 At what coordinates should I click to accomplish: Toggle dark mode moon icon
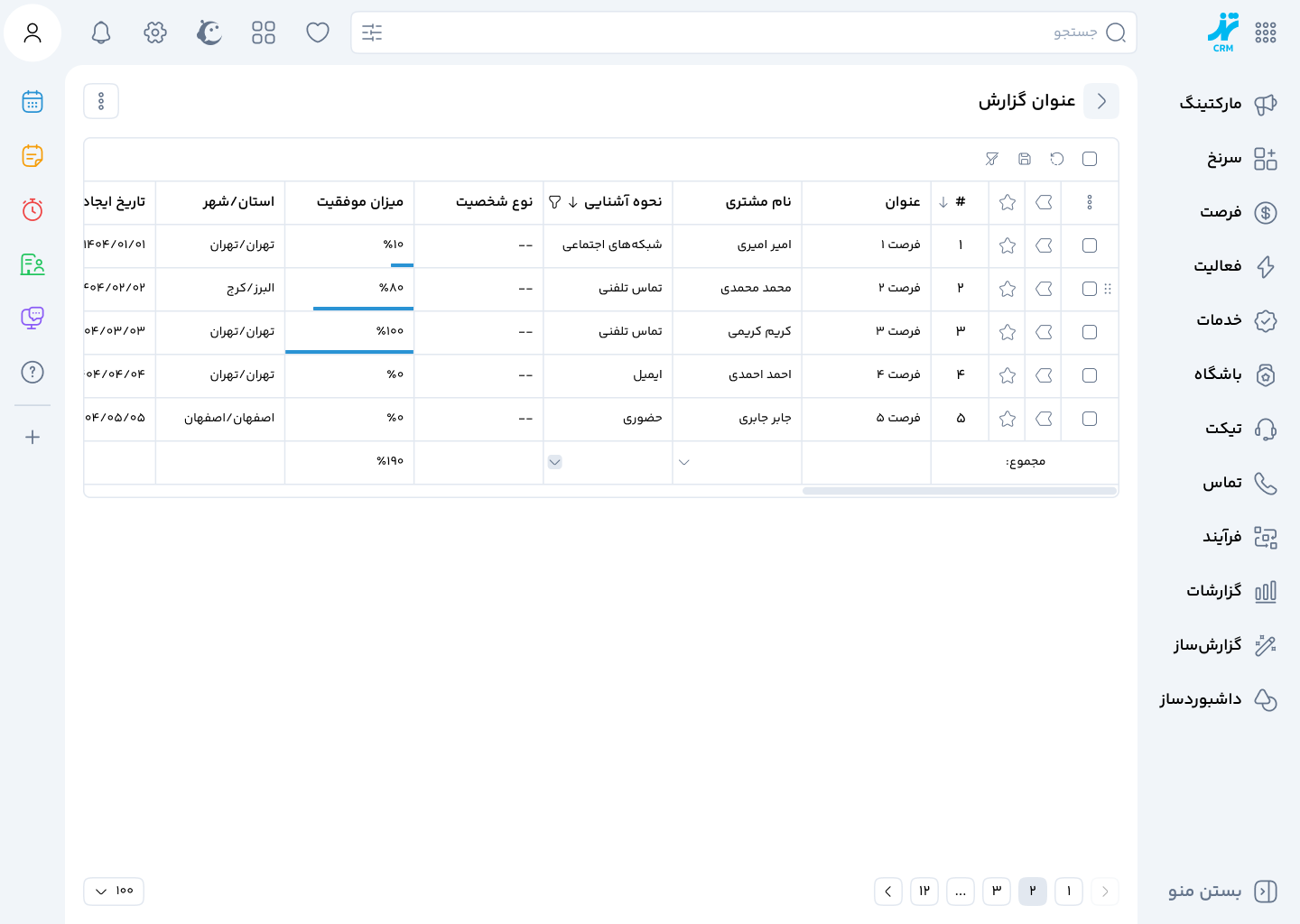[x=209, y=33]
